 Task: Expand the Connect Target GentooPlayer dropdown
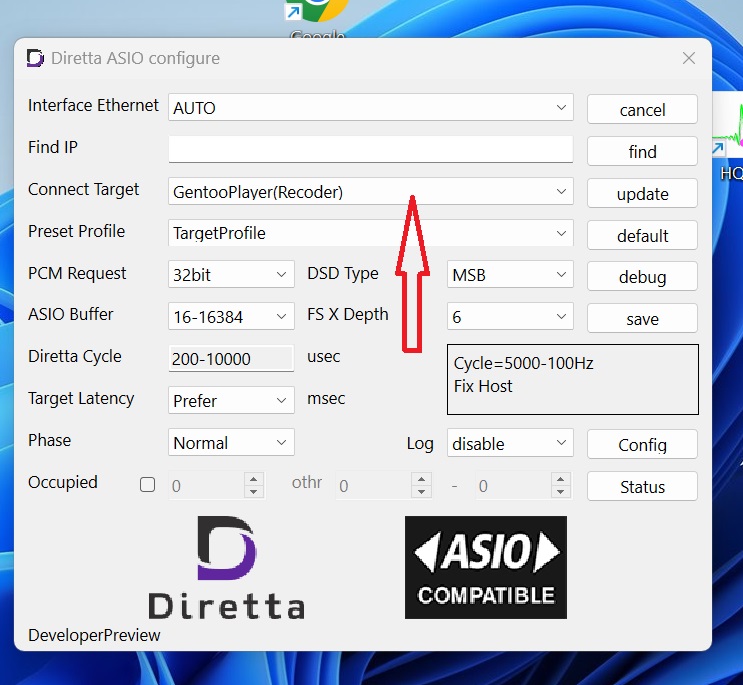371,191
